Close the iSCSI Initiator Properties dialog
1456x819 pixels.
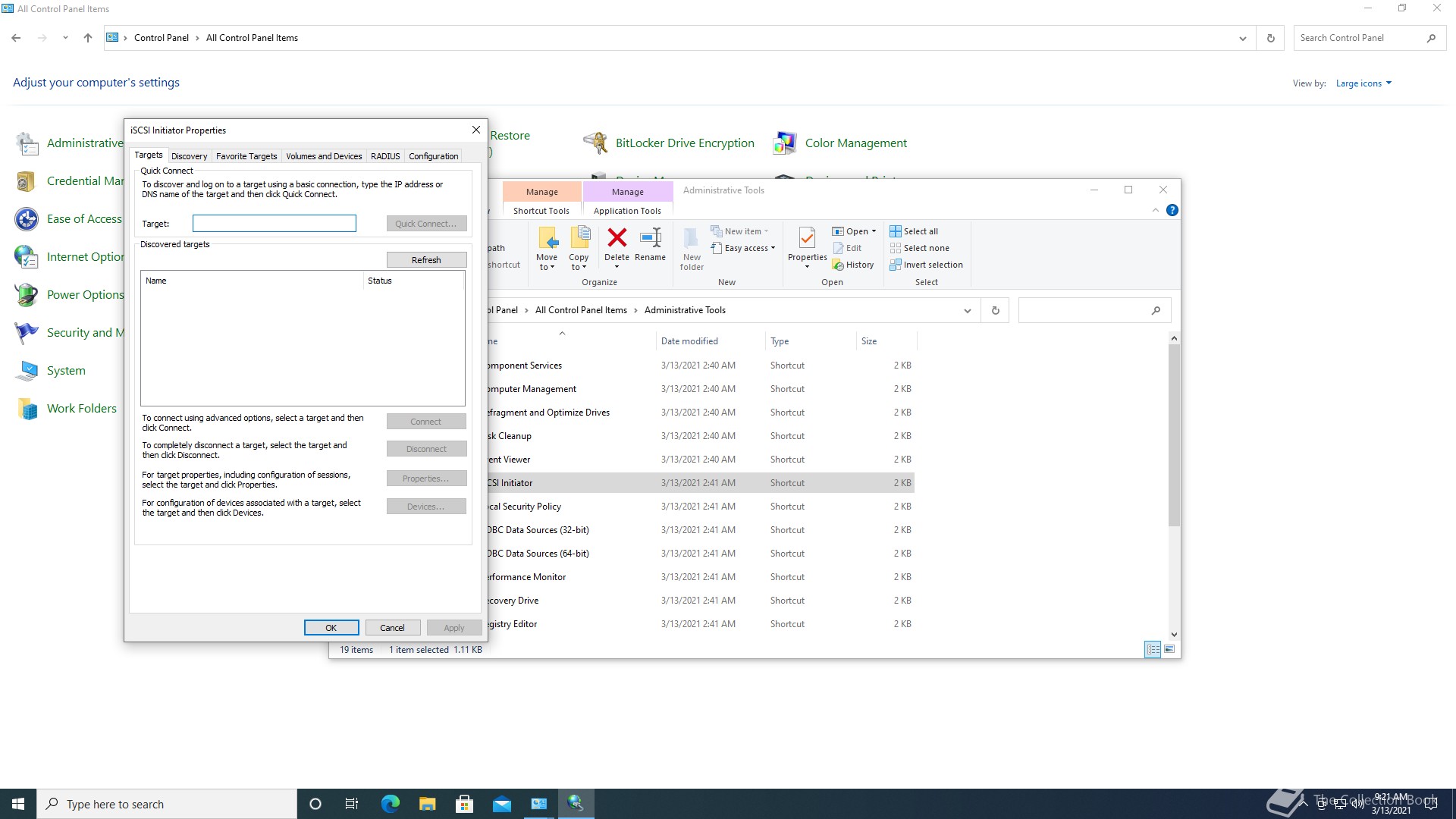tap(476, 130)
